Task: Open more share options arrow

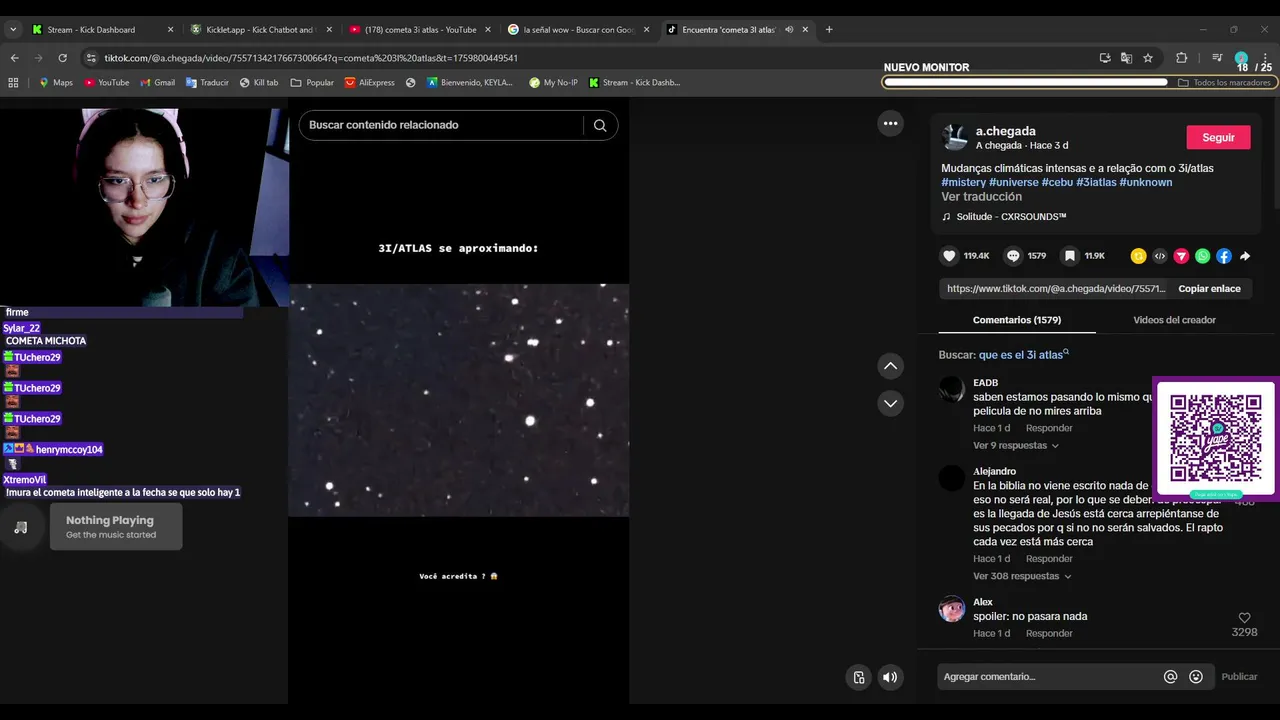Action: click(x=1245, y=256)
